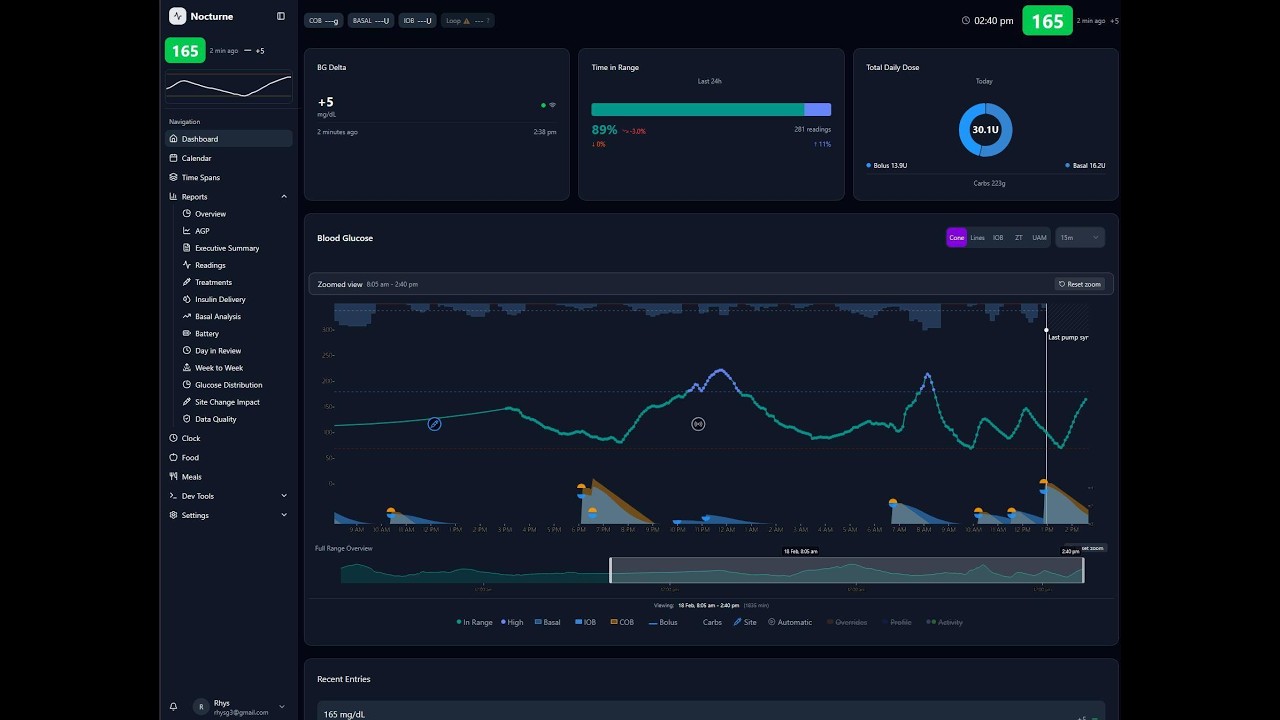
Task: Click the Glucose Distribution clock icon
Action: [186, 385]
